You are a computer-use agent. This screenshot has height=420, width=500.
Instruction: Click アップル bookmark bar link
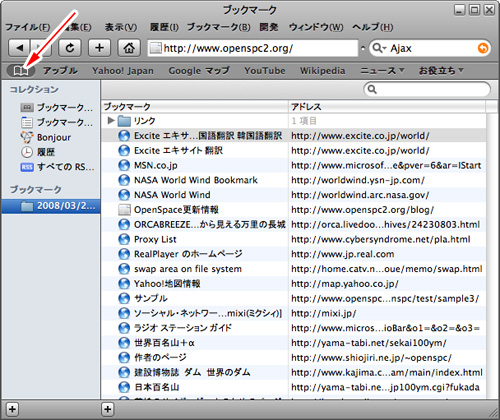pos(60,71)
